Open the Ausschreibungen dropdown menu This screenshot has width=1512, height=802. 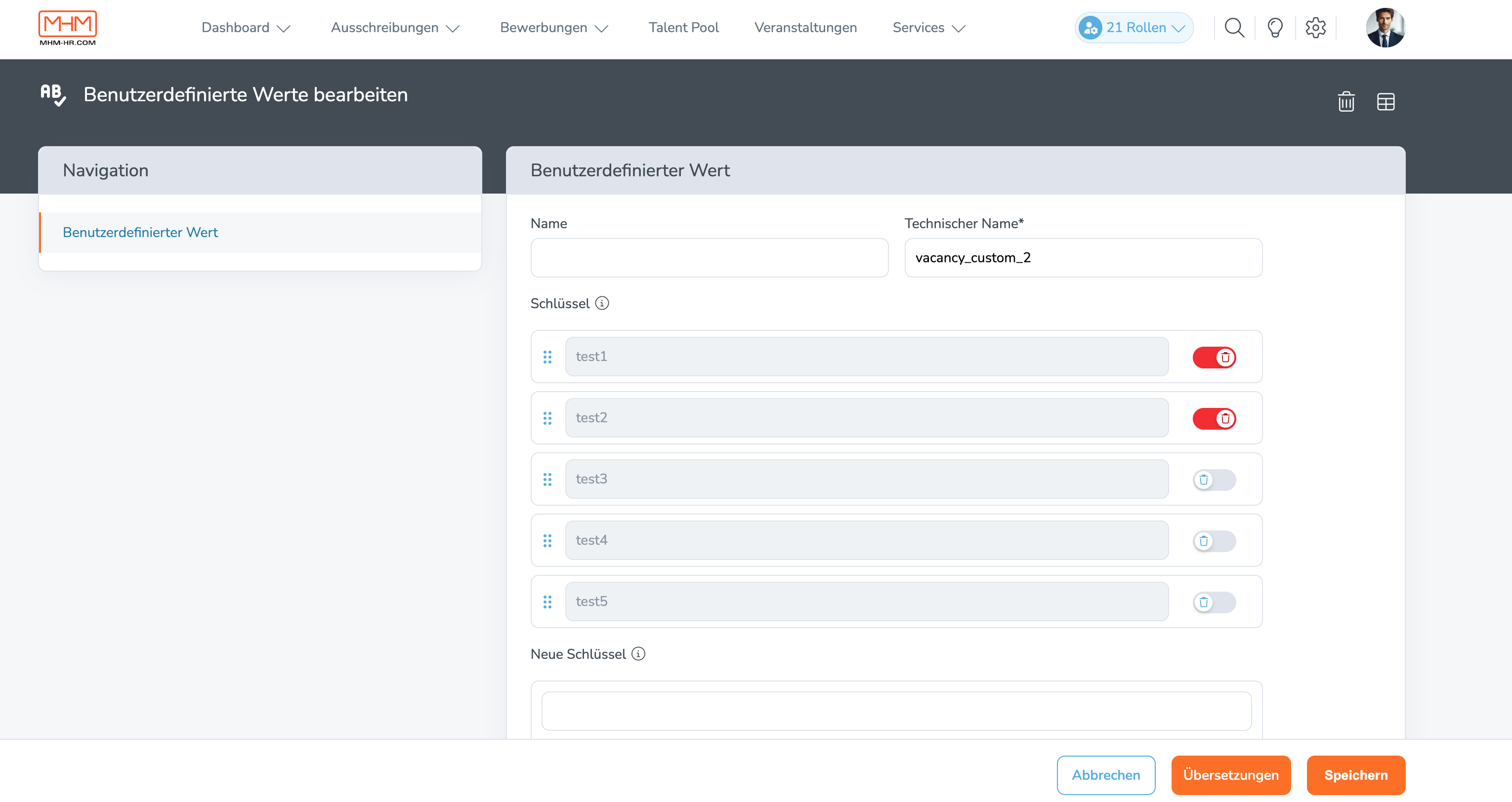395,28
